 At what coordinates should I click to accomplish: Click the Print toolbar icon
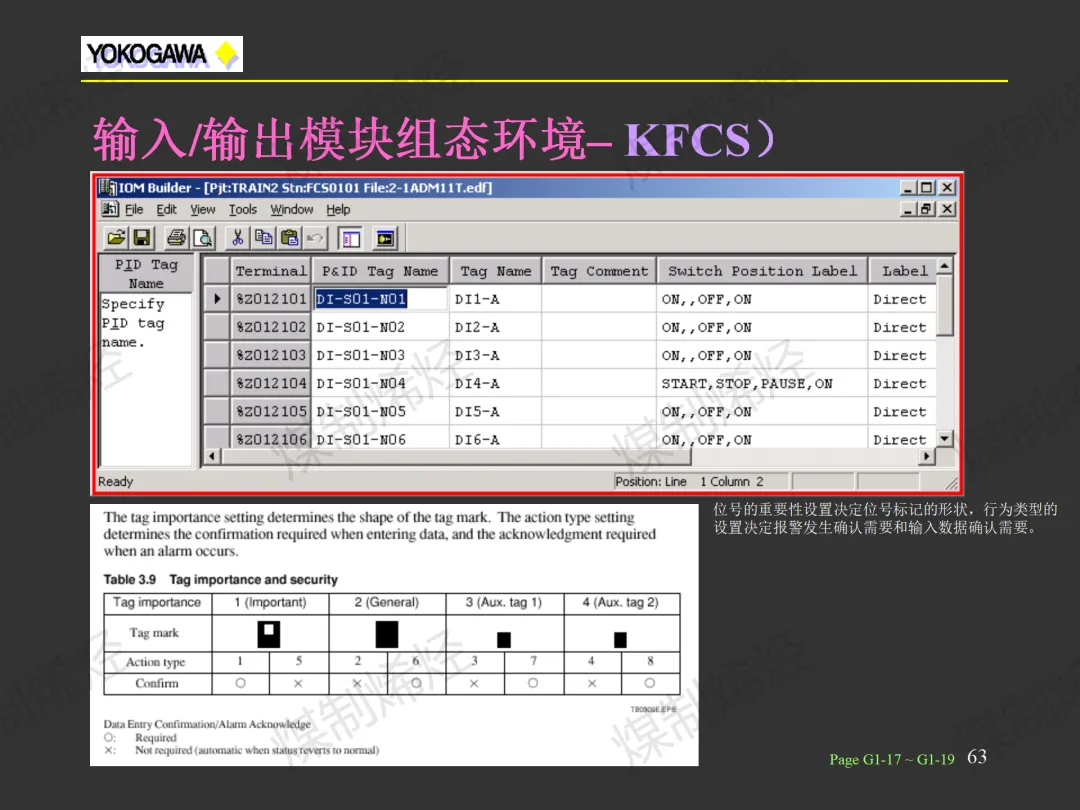coord(176,238)
